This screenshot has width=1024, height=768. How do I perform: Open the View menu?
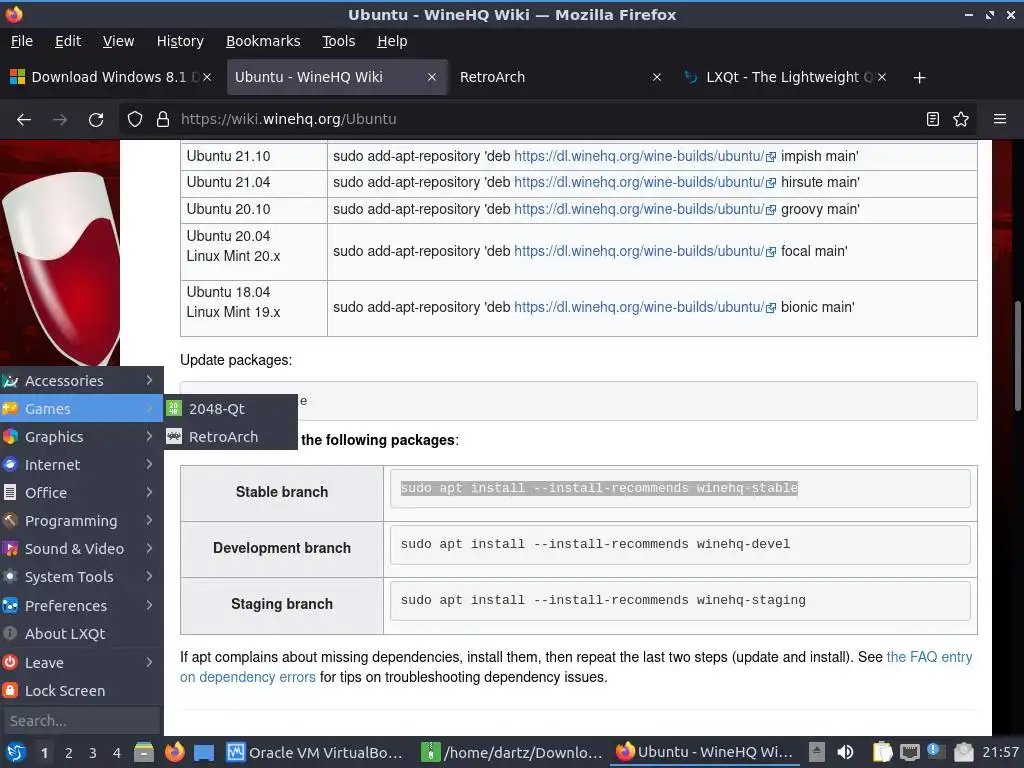coord(118,41)
